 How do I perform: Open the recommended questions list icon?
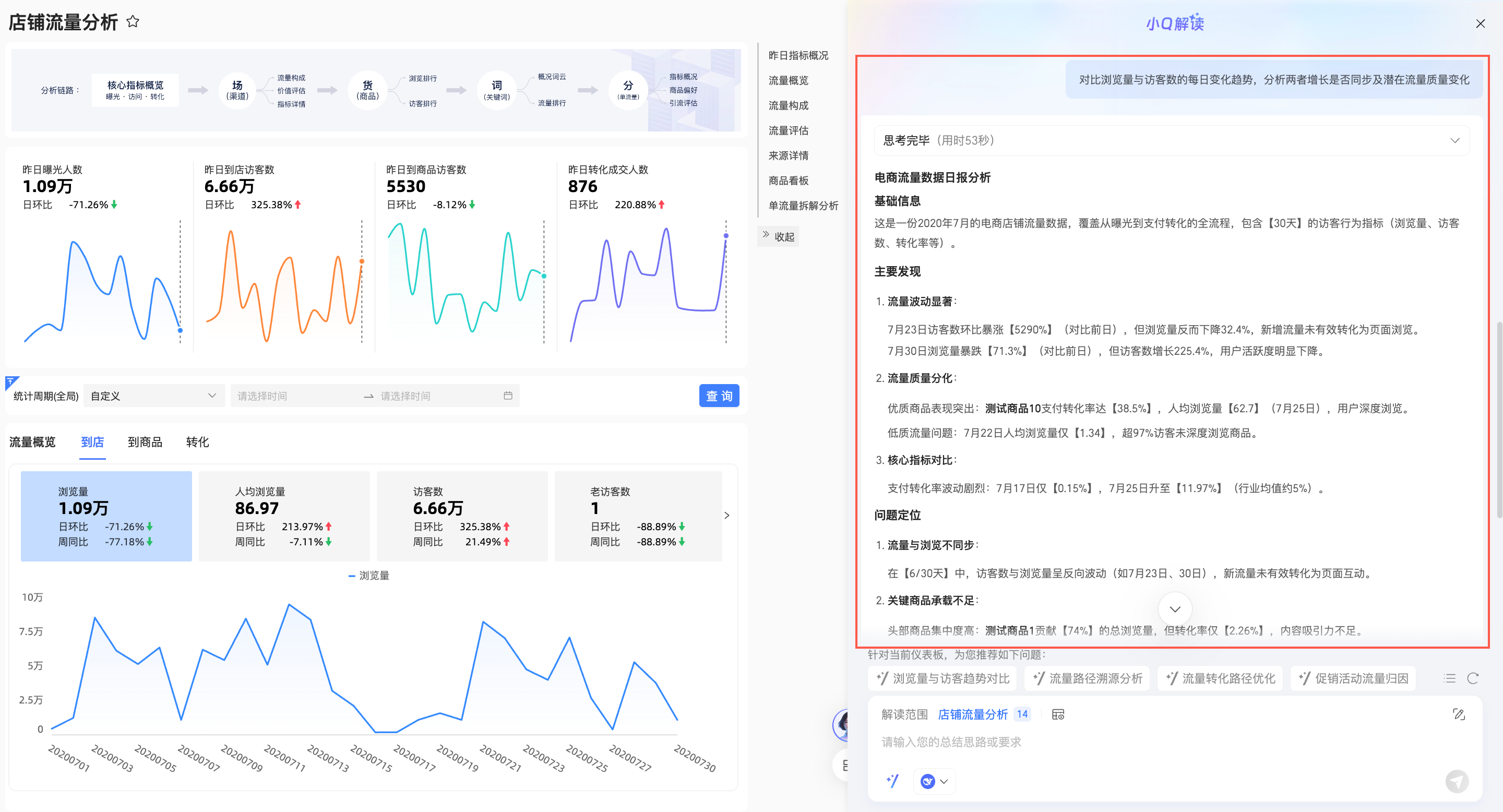1449,678
